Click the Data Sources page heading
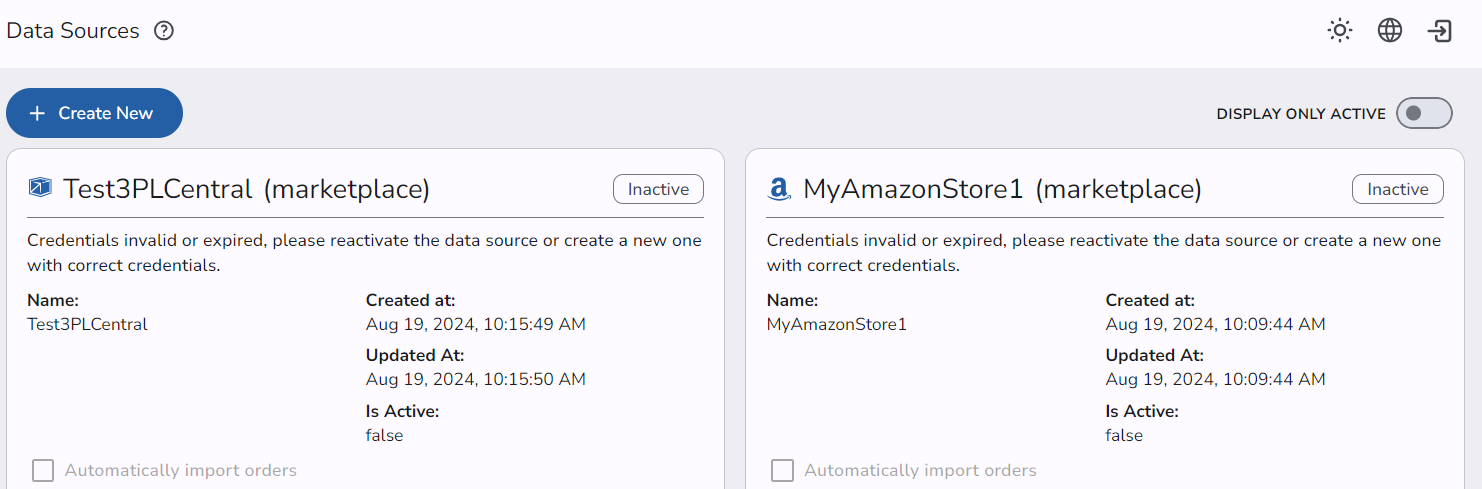Image resolution: width=1482 pixels, height=489 pixels. coord(73,31)
